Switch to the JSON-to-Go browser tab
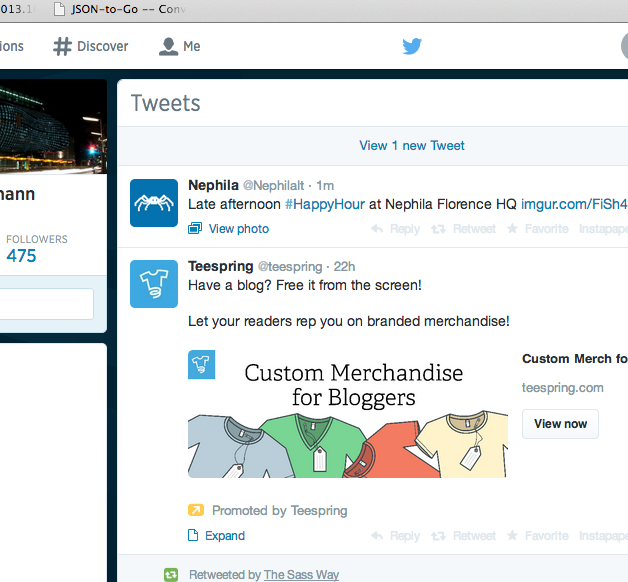Viewport: 628px width, 582px height. point(119,9)
